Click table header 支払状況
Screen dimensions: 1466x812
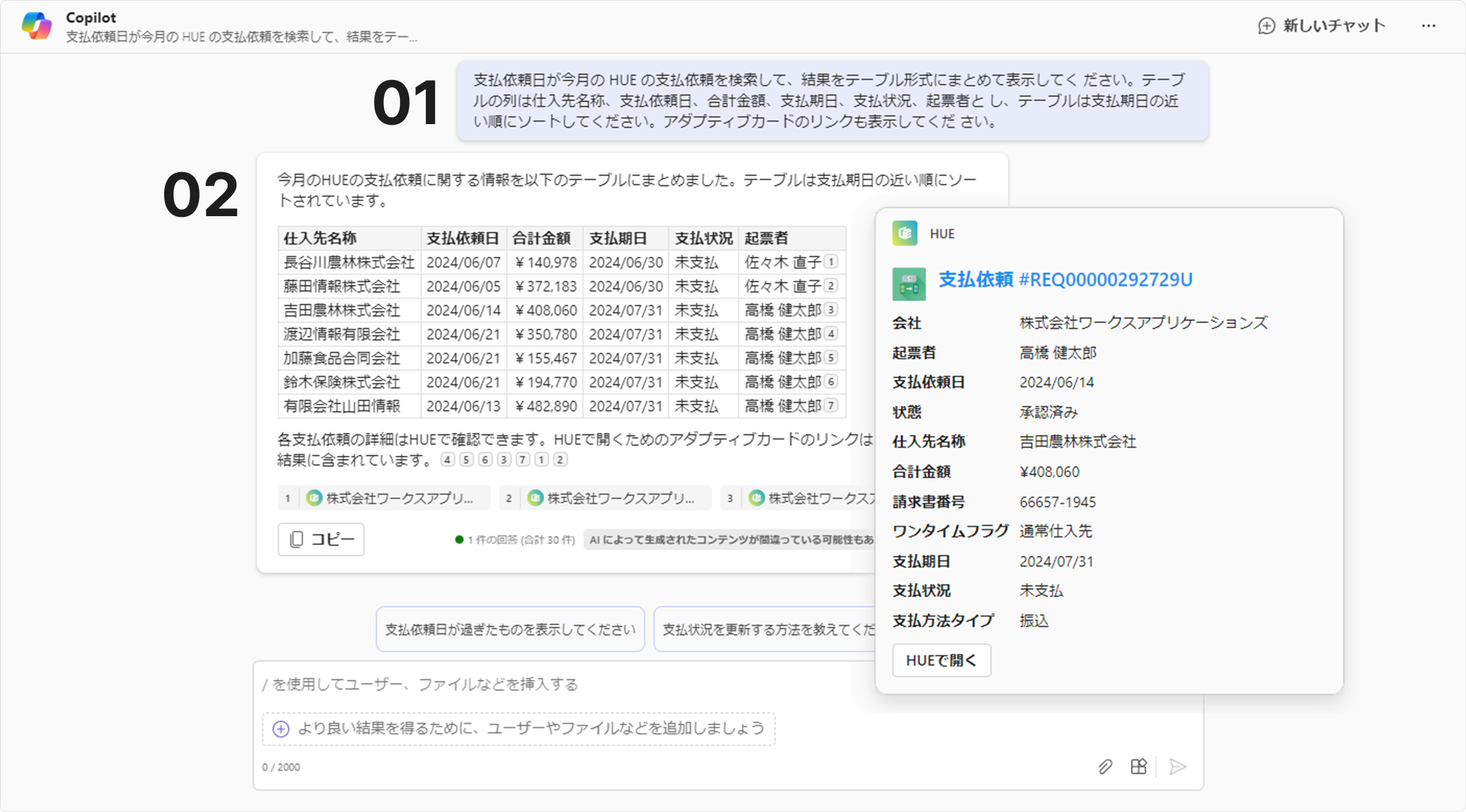click(x=704, y=238)
